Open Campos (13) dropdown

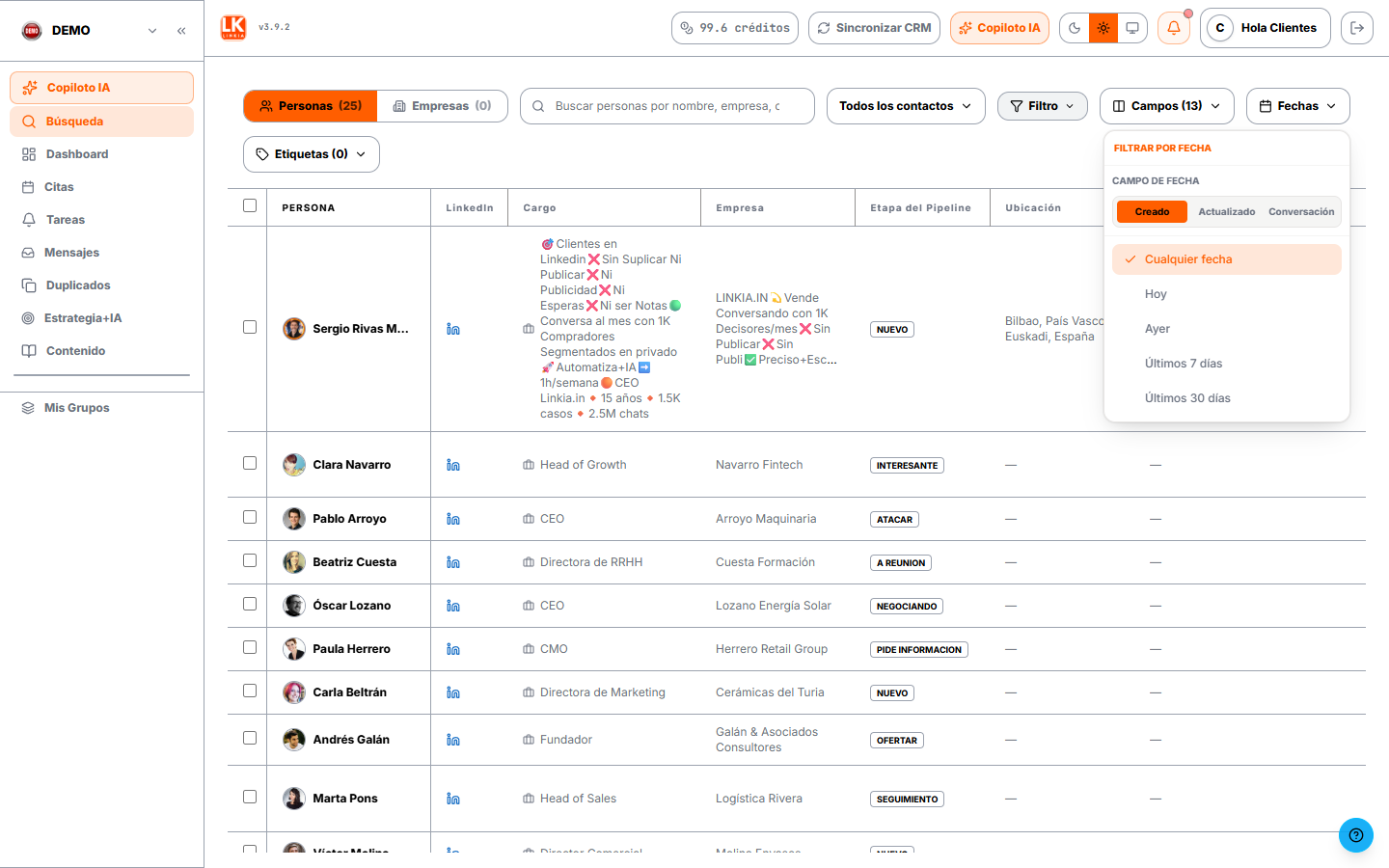point(1167,106)
